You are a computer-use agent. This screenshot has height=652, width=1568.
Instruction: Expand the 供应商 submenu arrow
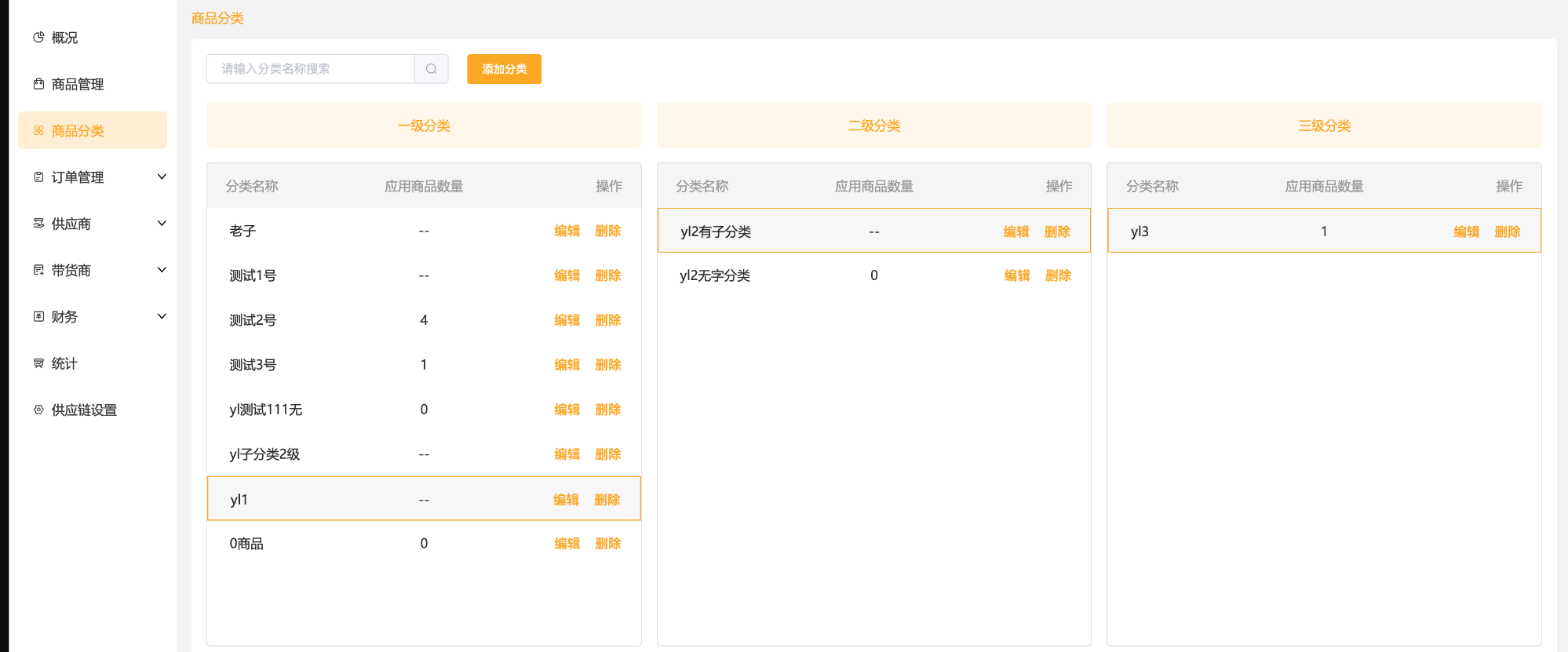point(162,224)
